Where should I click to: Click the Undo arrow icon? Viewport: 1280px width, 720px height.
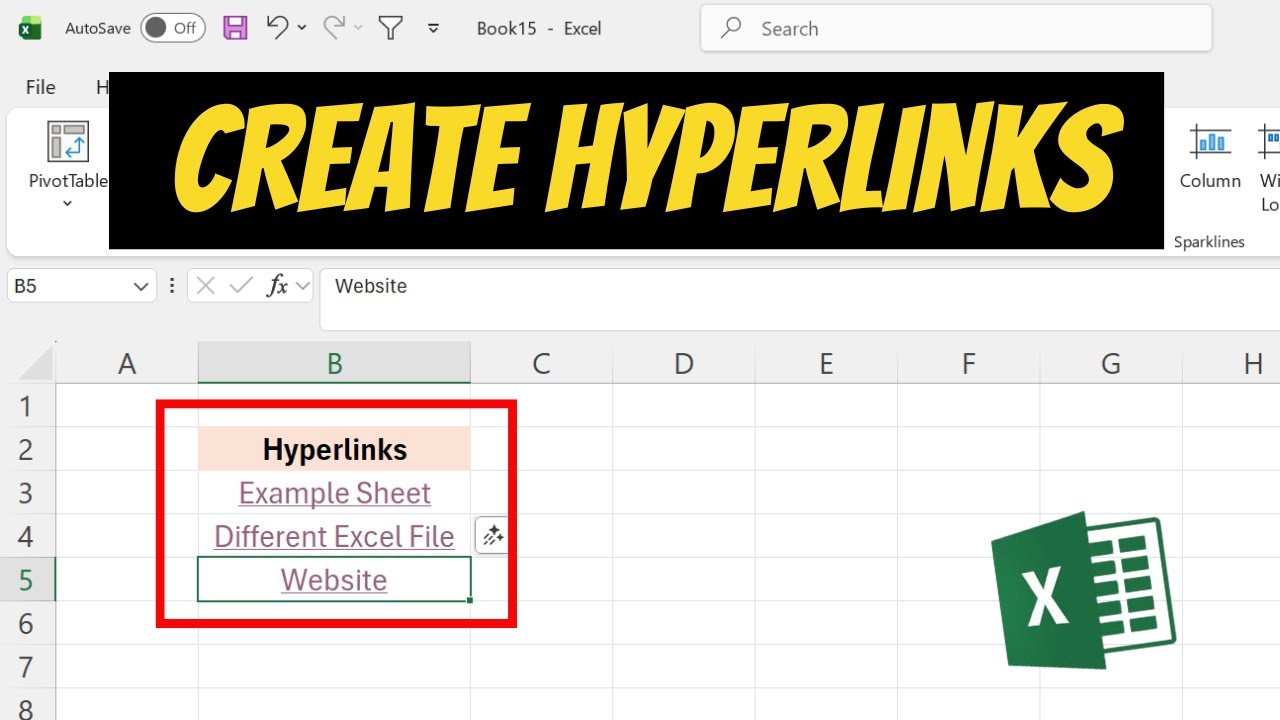[x=278, y=28]
